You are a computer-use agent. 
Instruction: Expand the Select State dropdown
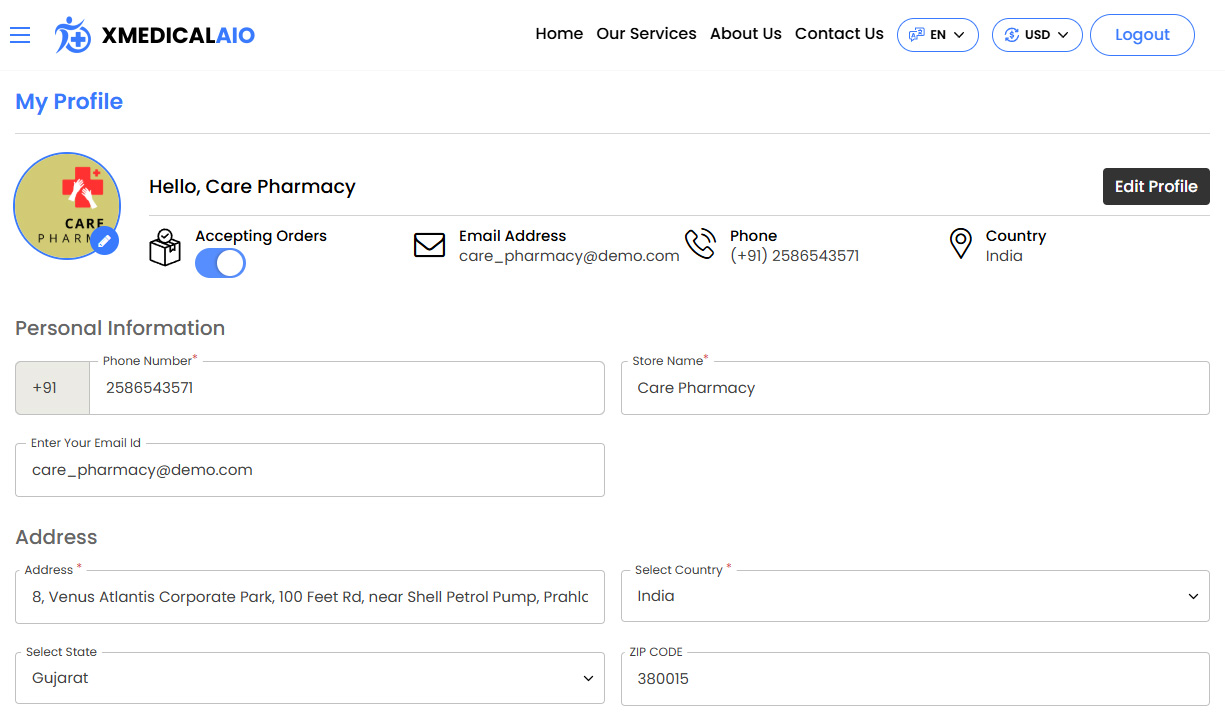point(310,678)
